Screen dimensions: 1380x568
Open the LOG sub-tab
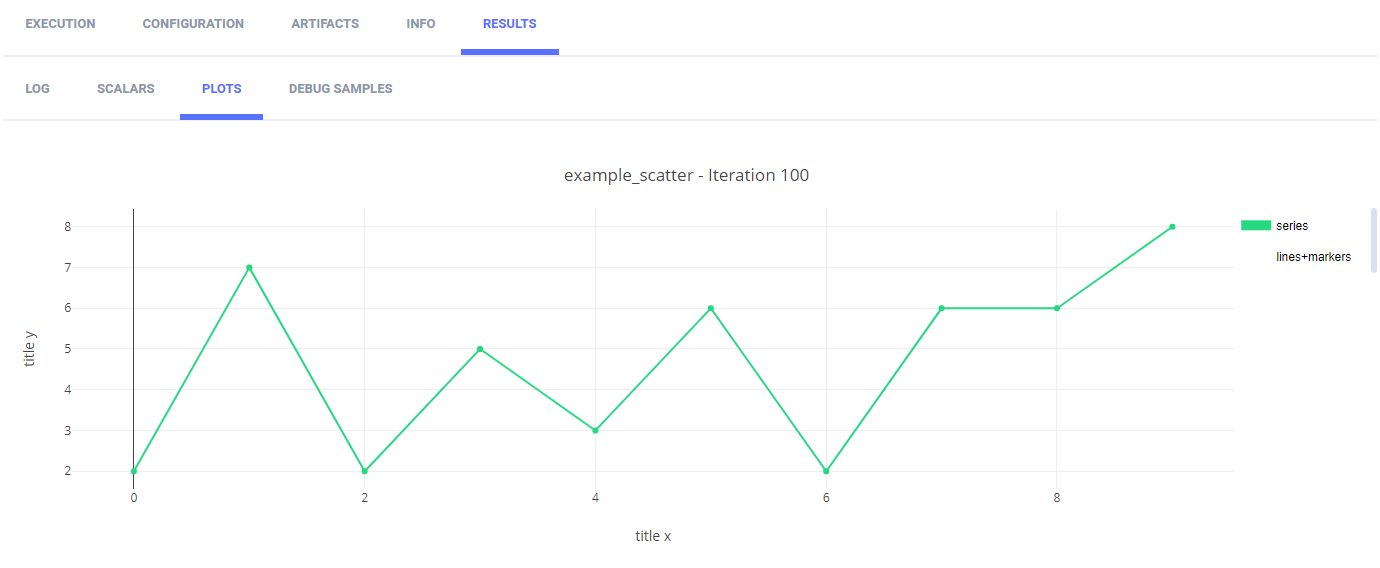coord(37,89)
